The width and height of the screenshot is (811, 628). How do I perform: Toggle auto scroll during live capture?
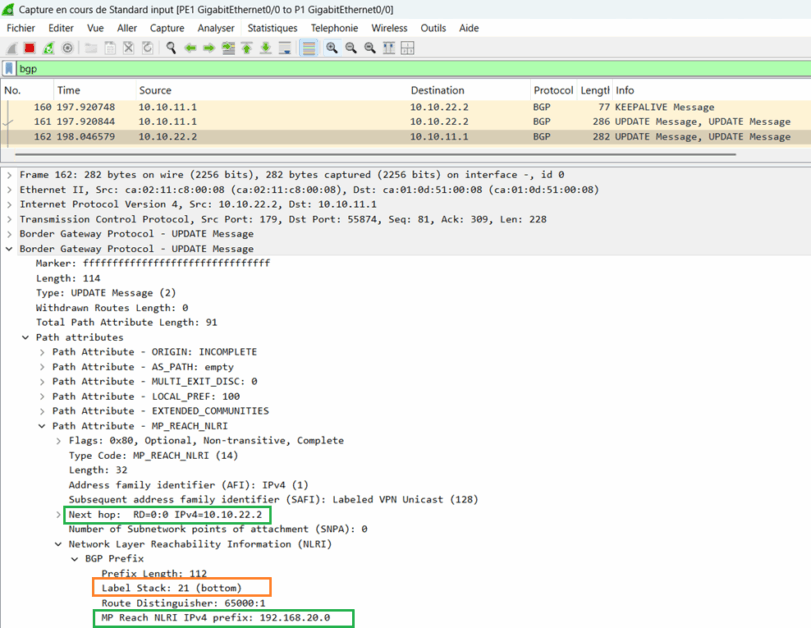tap(285, 48)
